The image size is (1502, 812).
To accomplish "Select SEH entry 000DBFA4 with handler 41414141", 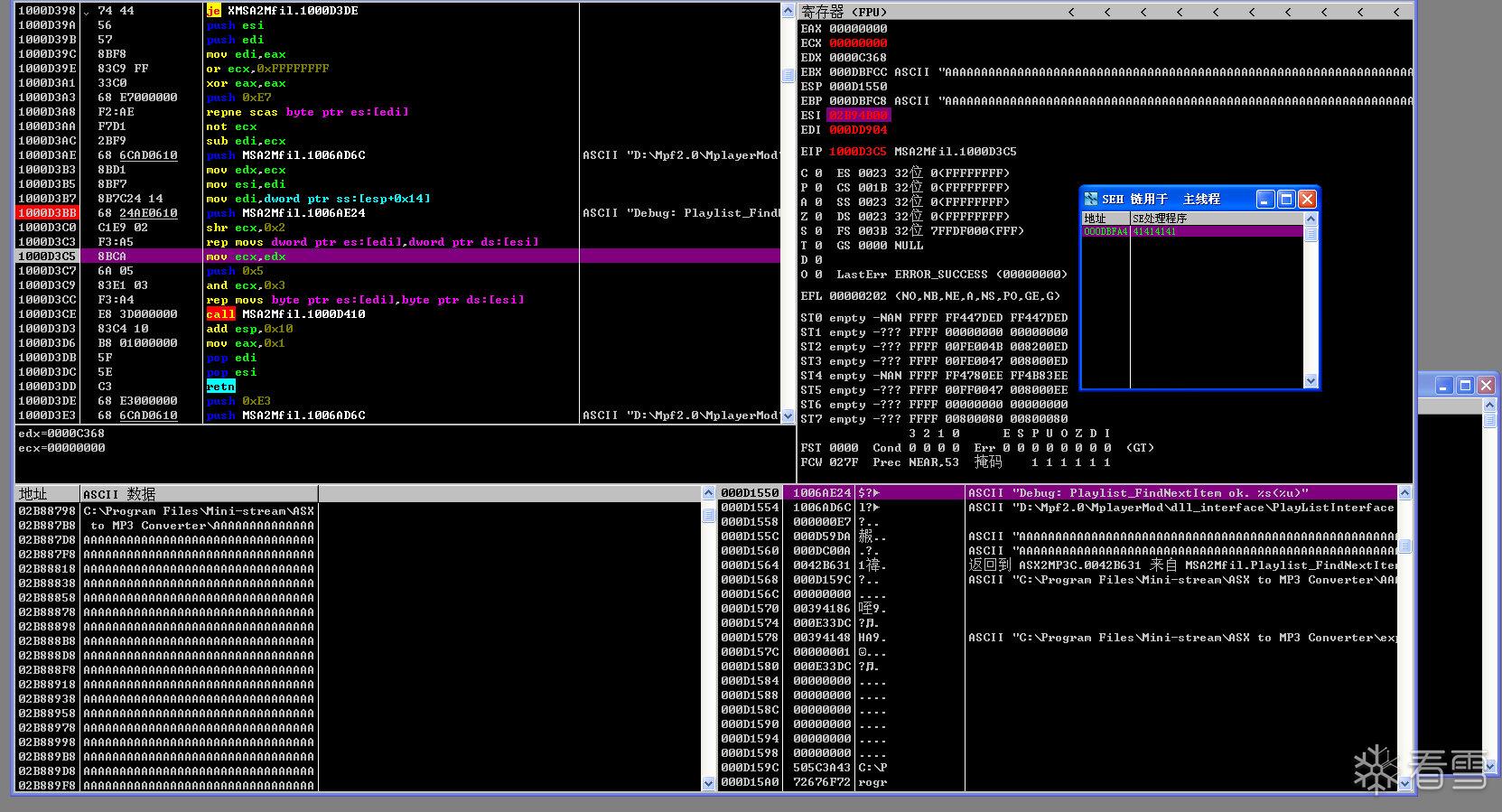I will click(x=1192, y=231).
